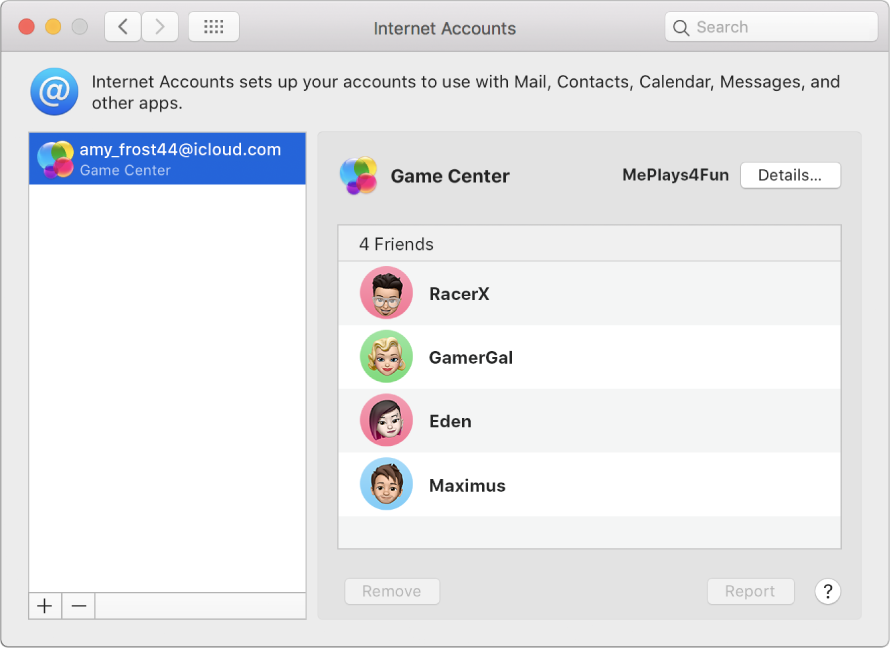This screenshot has height=649, width=891.
Task: Click RacerX's avatar
Action: (x=386, y=293)
